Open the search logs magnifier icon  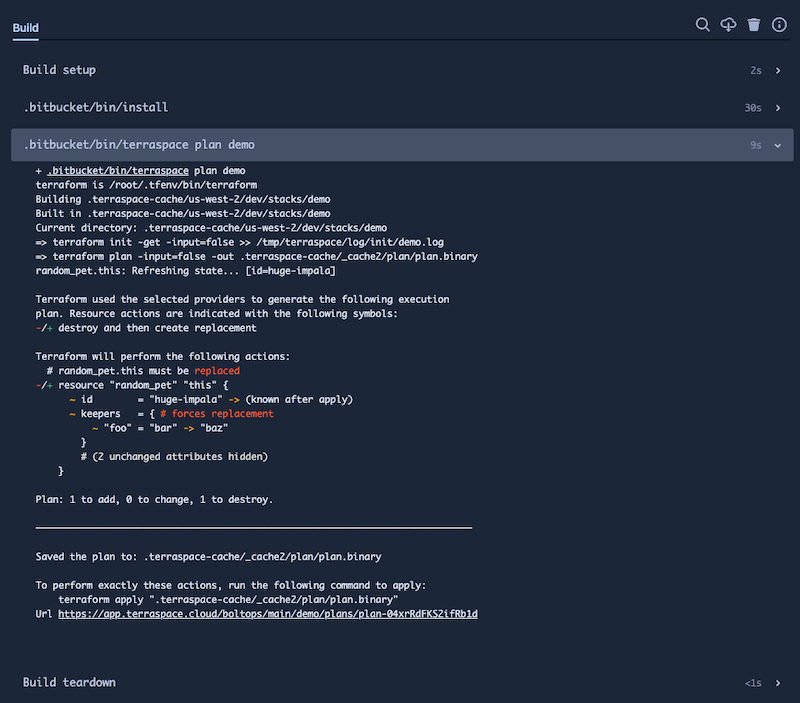pyautogui.click(x=703, y=24)
